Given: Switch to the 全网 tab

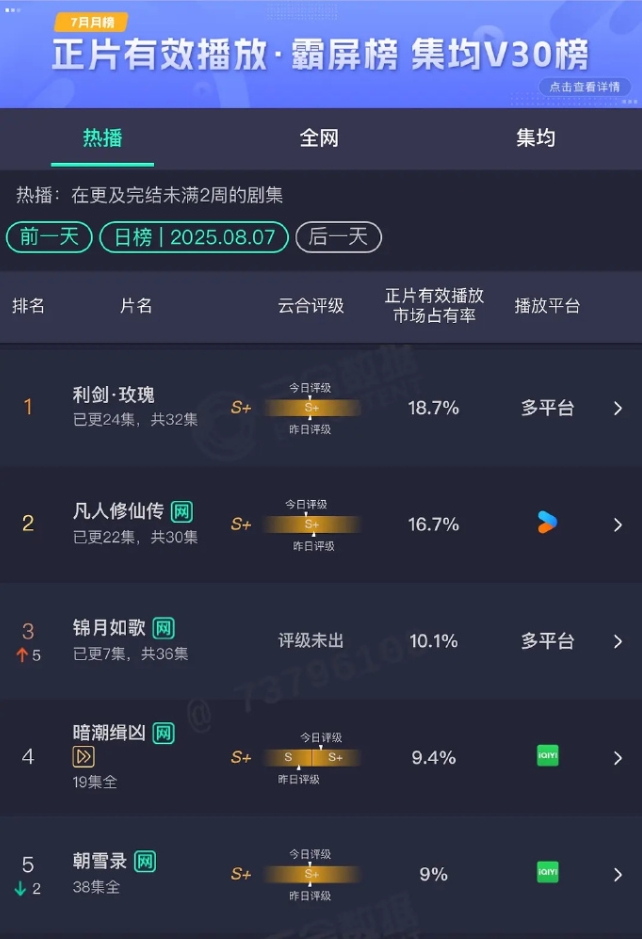Looking at the screenshot, I should [x=319, y=138].
